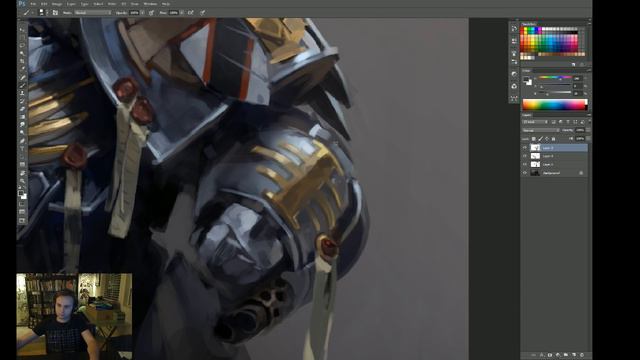Open the Layer menu
This screenshot has height=360, width=640.
pos(71,4)
